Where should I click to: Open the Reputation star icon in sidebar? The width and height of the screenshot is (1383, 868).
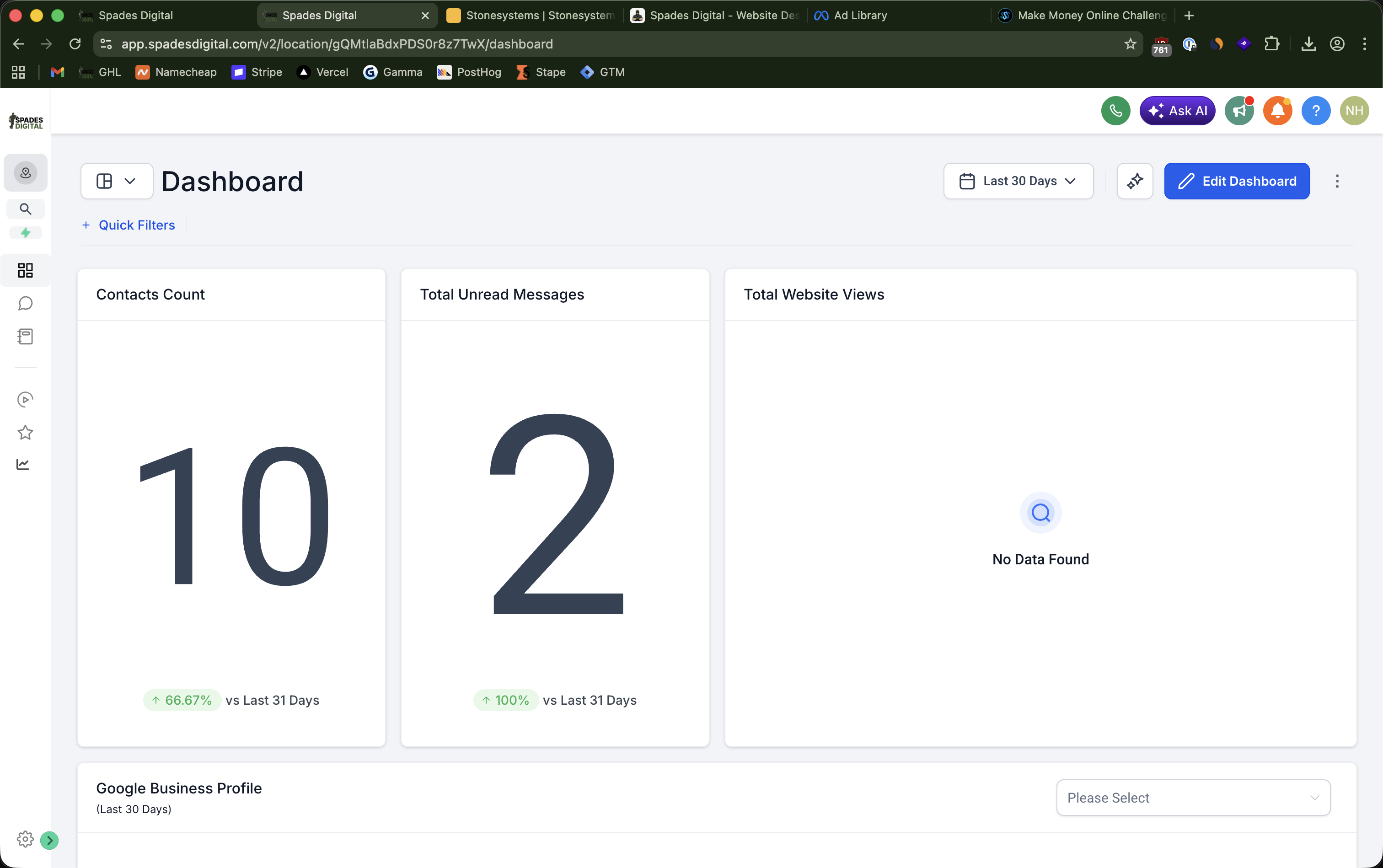pyautogui.click(x=25, y=432)
